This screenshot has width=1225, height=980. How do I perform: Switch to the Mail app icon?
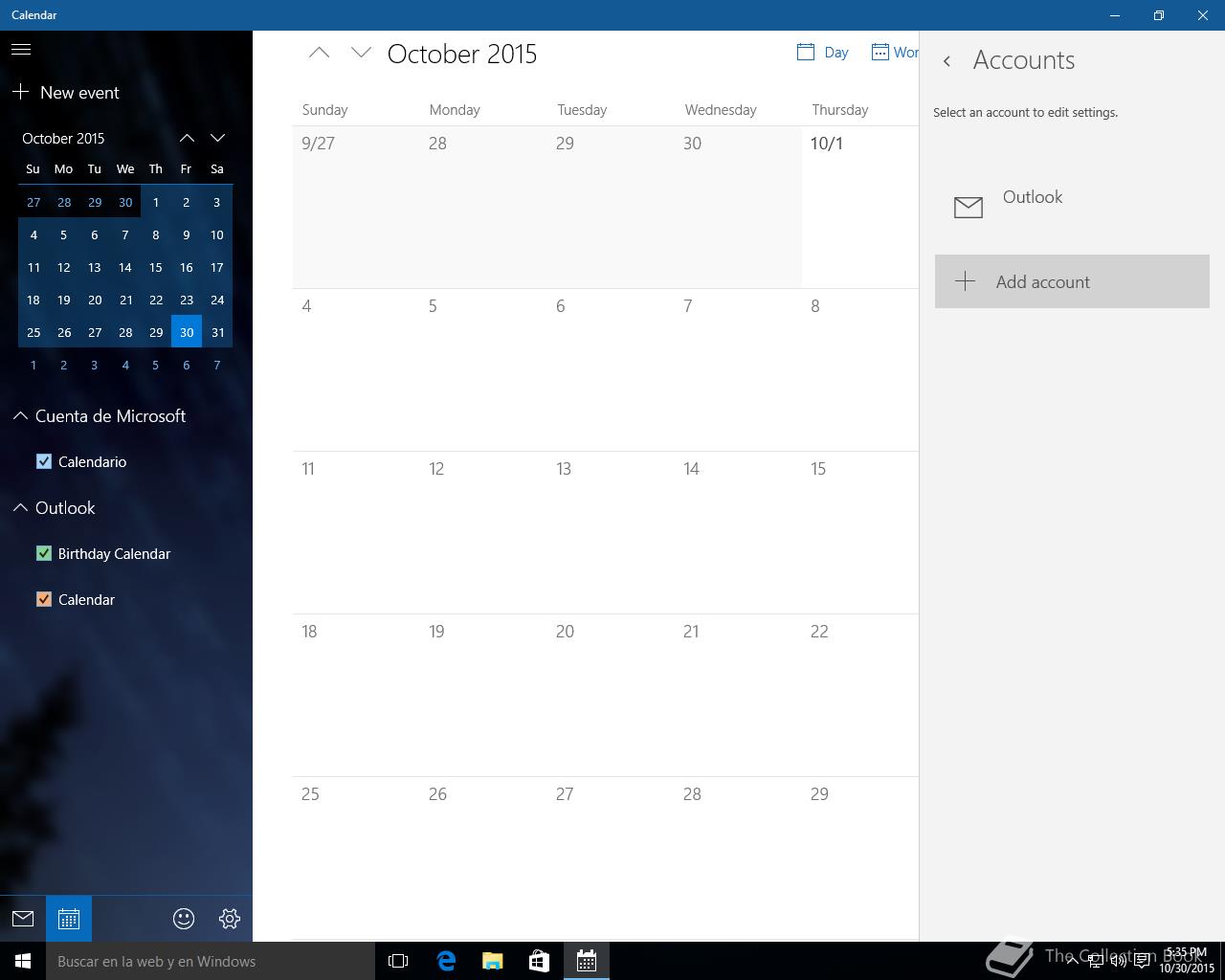click(23, 919)
